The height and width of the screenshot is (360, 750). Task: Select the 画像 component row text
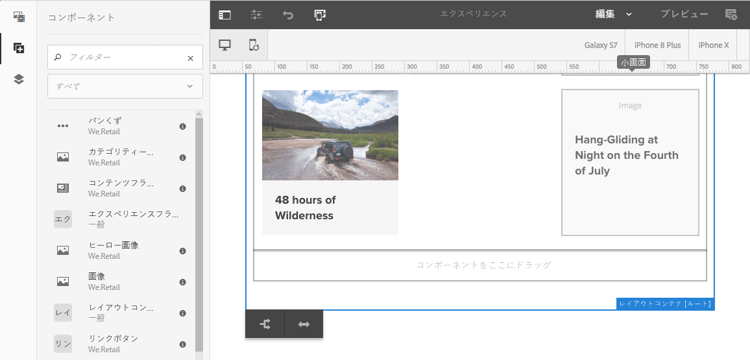point(97,276)
